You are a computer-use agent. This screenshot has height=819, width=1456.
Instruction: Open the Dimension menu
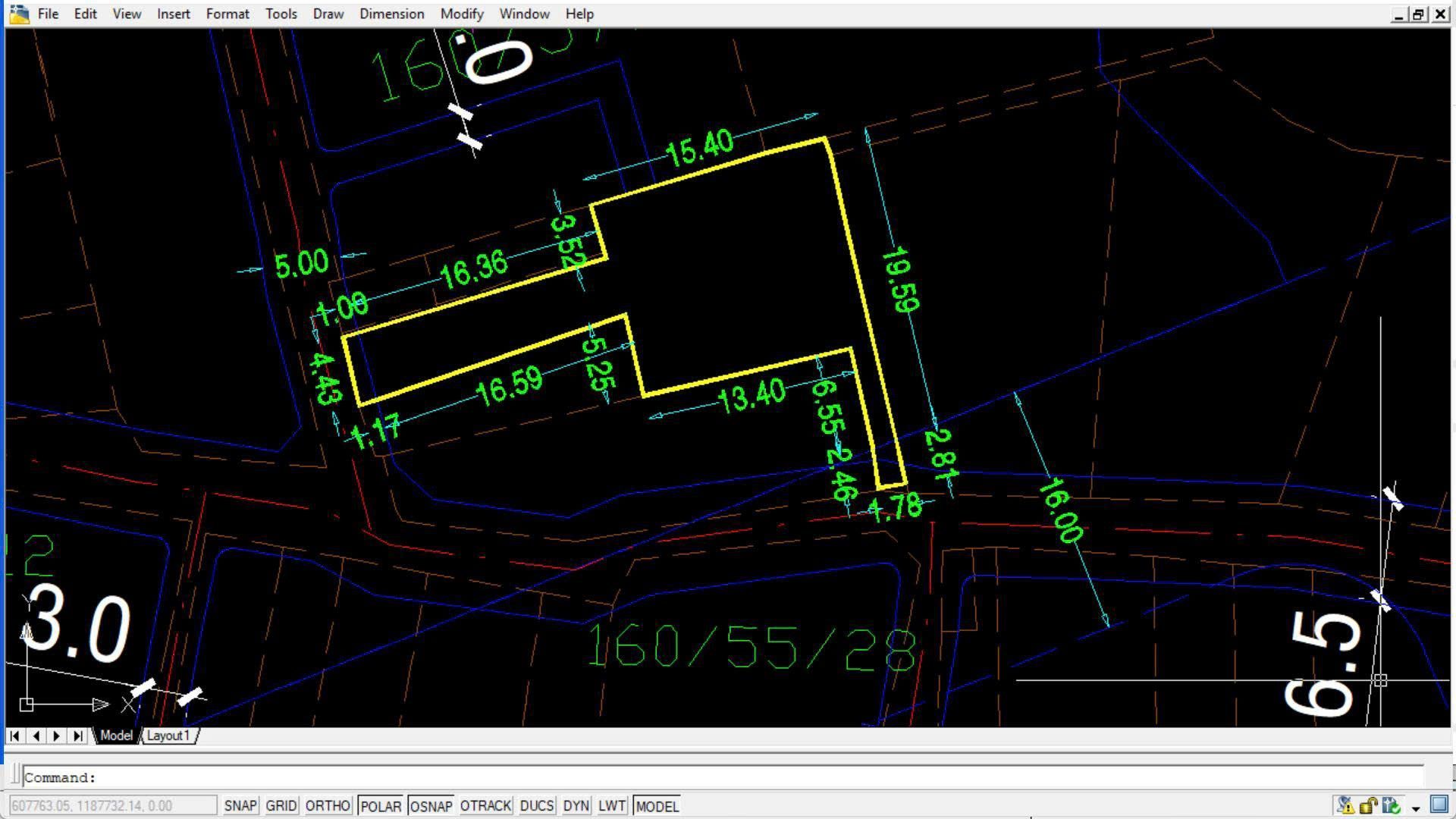pos(391,14)
